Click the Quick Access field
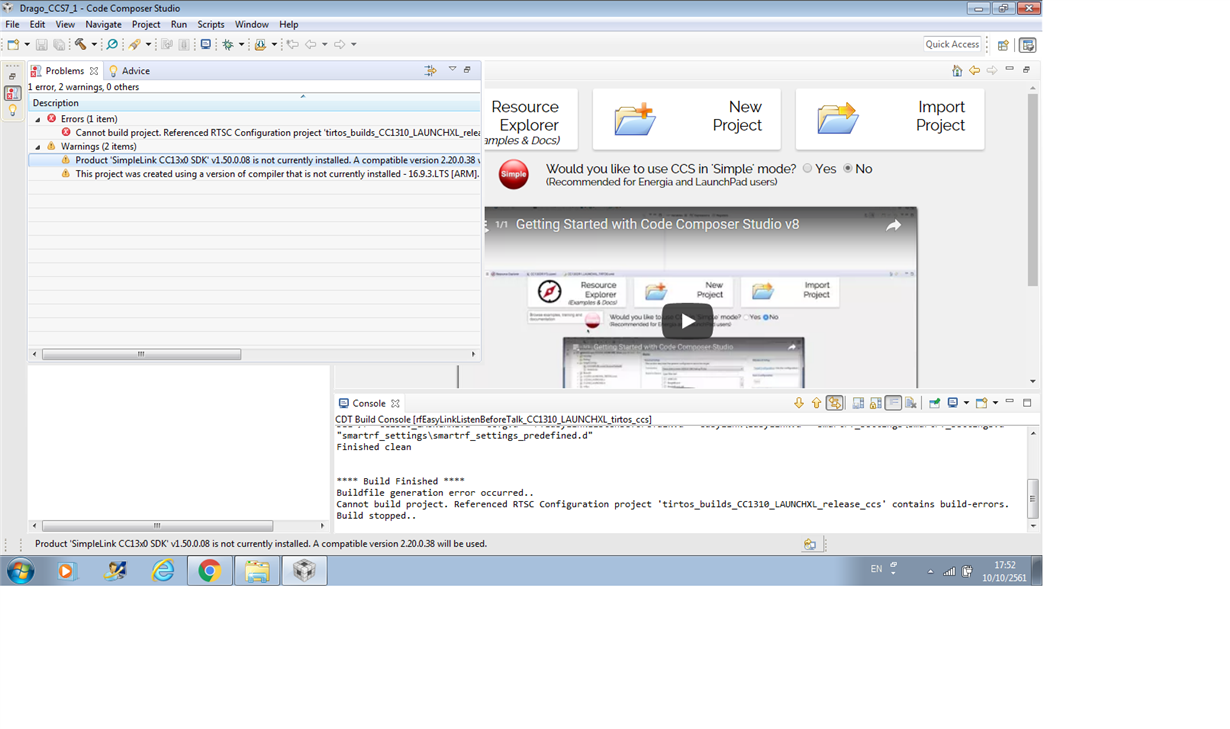This screenshot has width=1230, height=729. pyautogui.click(x=952, y=44)
